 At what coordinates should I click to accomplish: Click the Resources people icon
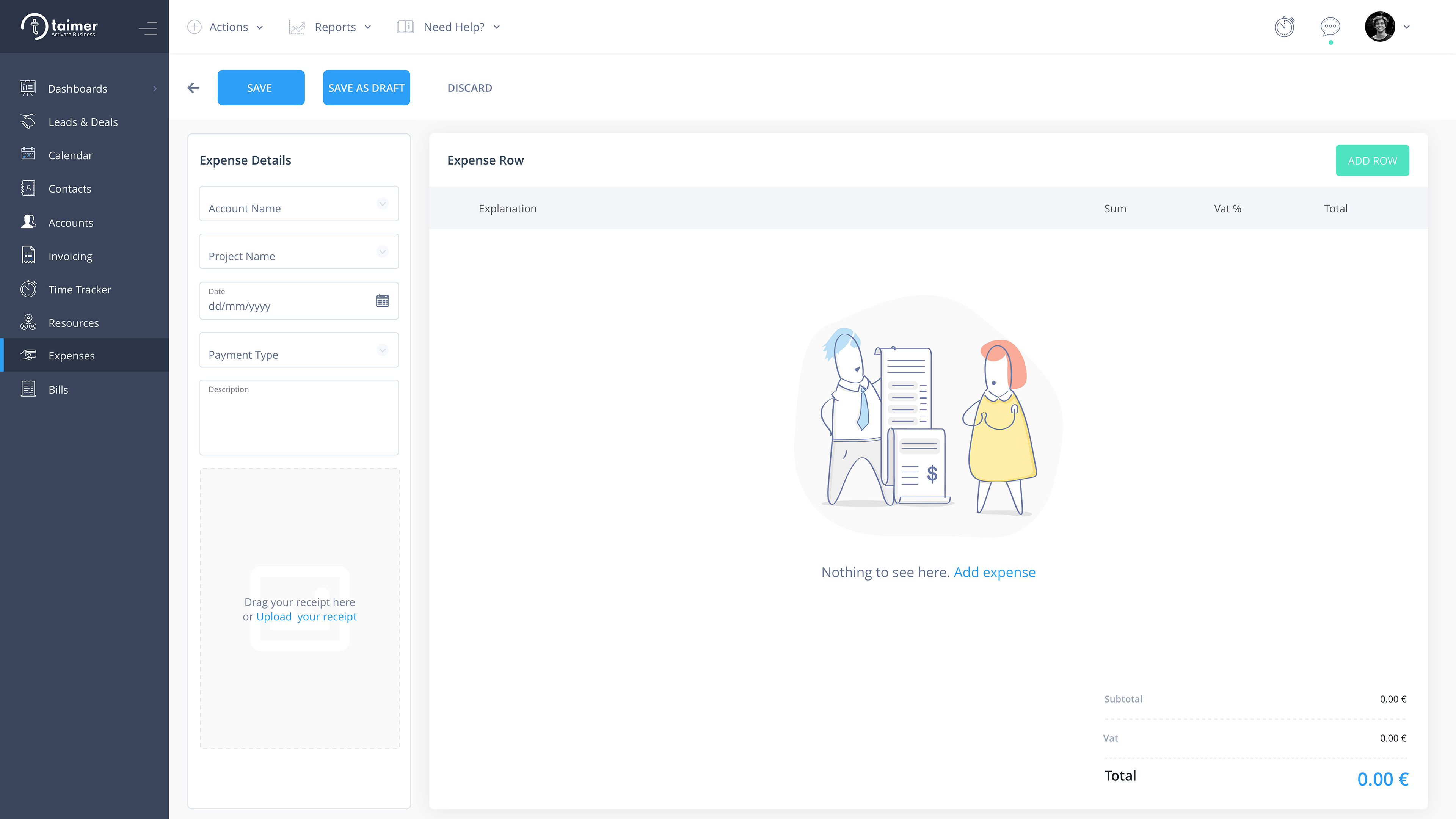pyautogui.click(x=28, y=322)
